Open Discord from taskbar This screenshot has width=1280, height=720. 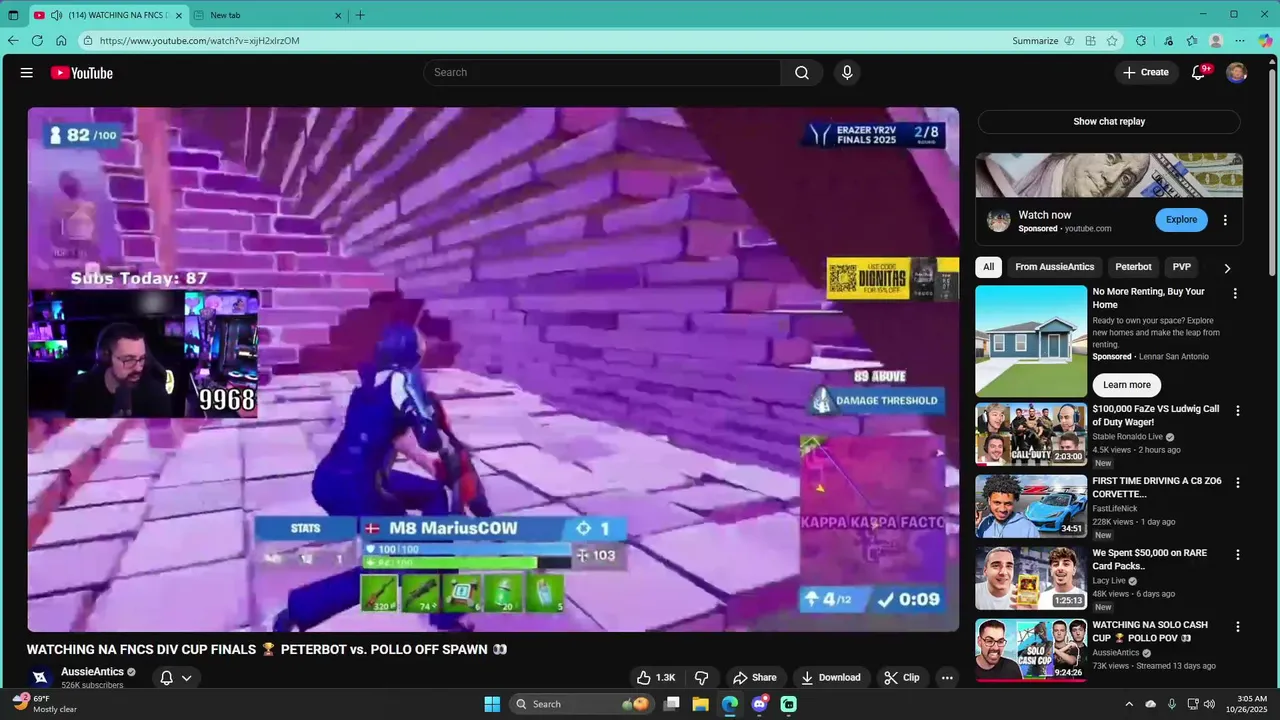click(760, 704)
